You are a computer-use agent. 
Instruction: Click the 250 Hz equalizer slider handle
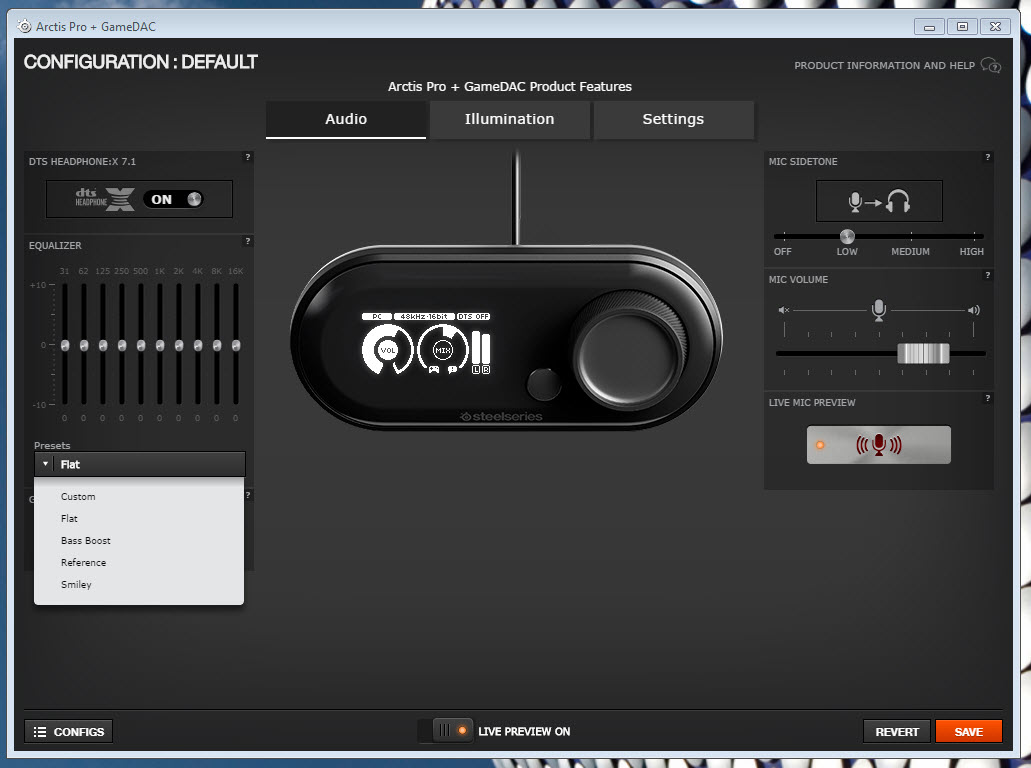(122, 345)
